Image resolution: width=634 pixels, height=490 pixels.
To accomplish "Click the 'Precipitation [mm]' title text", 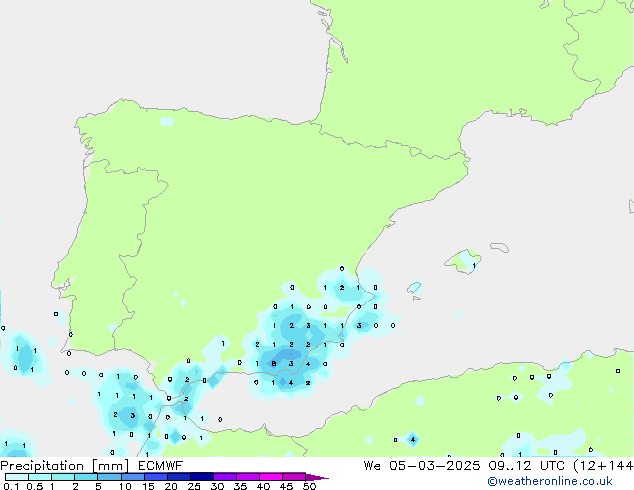I will coord(64,466).
